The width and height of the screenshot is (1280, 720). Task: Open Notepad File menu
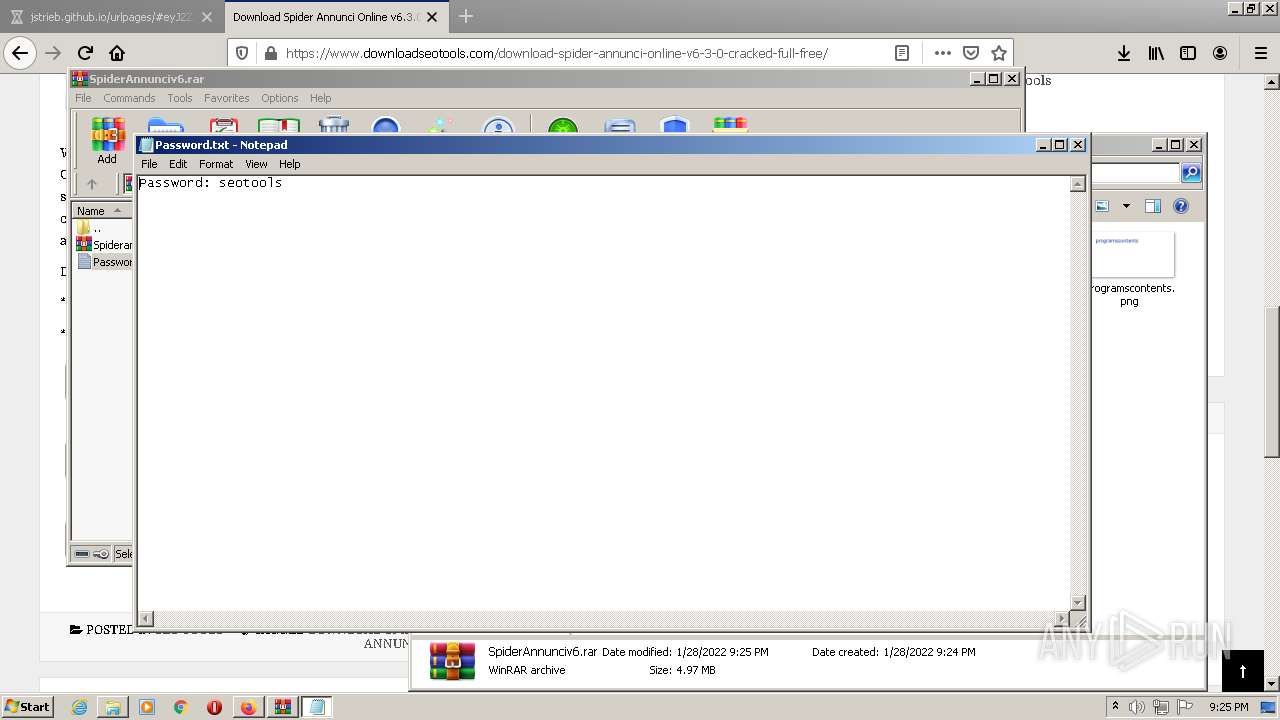pos(149,164)
